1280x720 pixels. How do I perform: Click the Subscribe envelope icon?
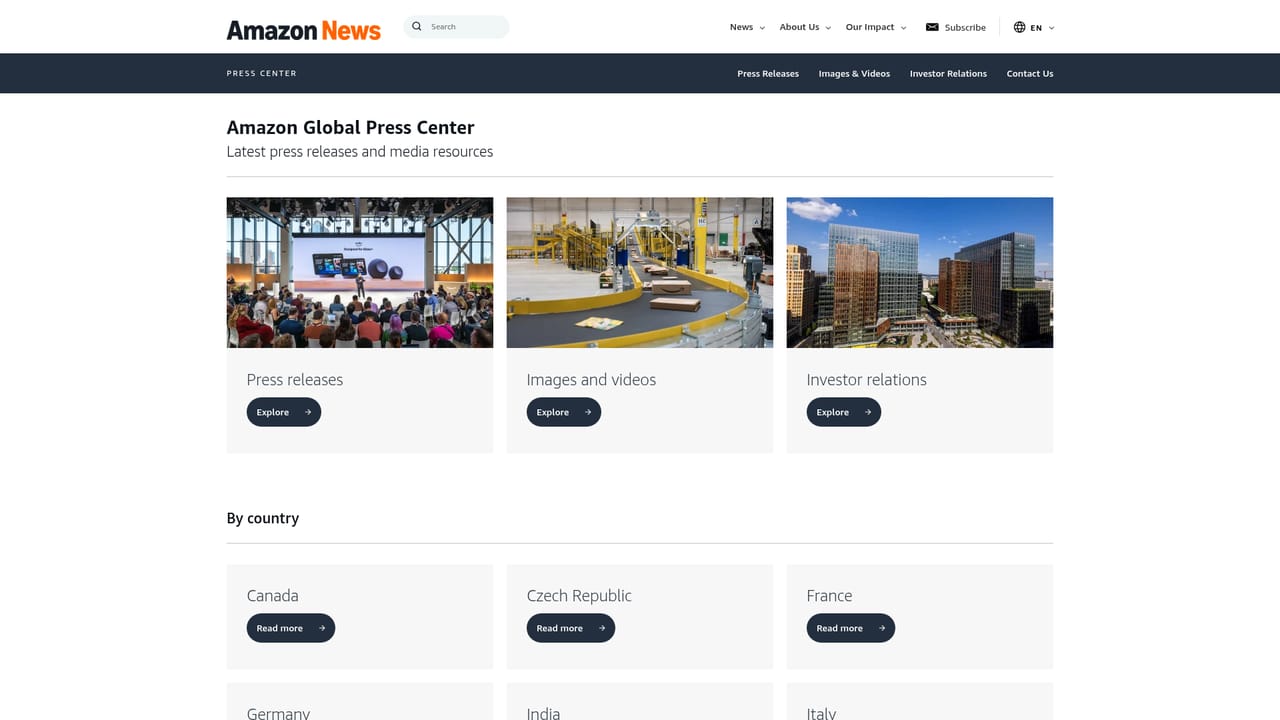(932, 27)
